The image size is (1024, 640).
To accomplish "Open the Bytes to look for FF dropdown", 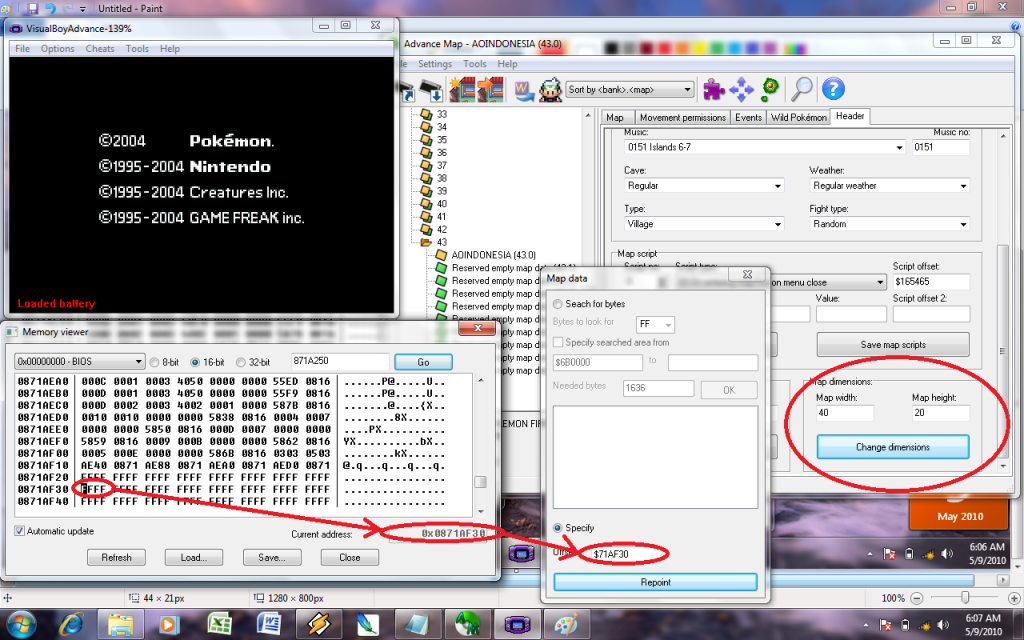I will 655,324.
